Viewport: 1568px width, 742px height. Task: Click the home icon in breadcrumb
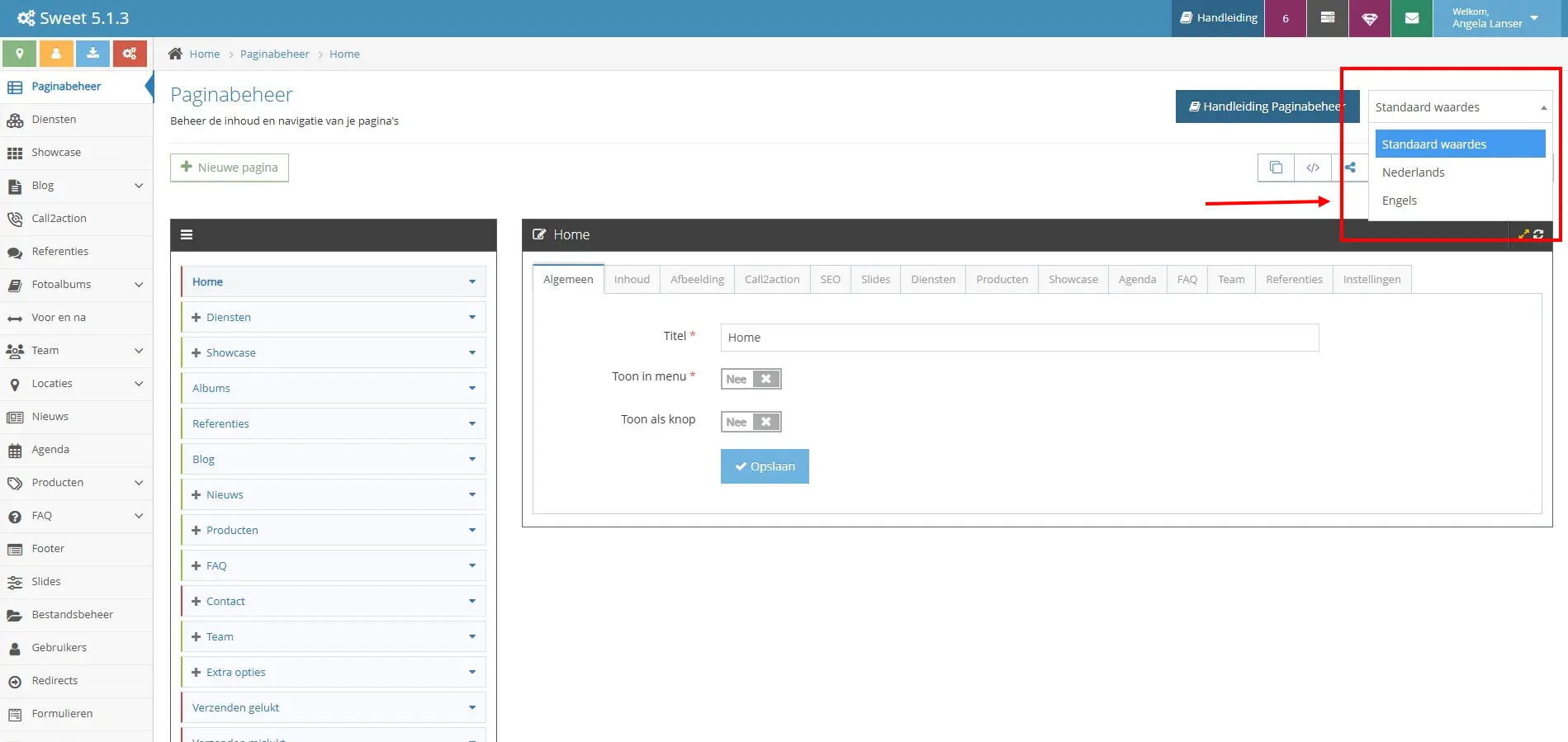click(175, 54)
